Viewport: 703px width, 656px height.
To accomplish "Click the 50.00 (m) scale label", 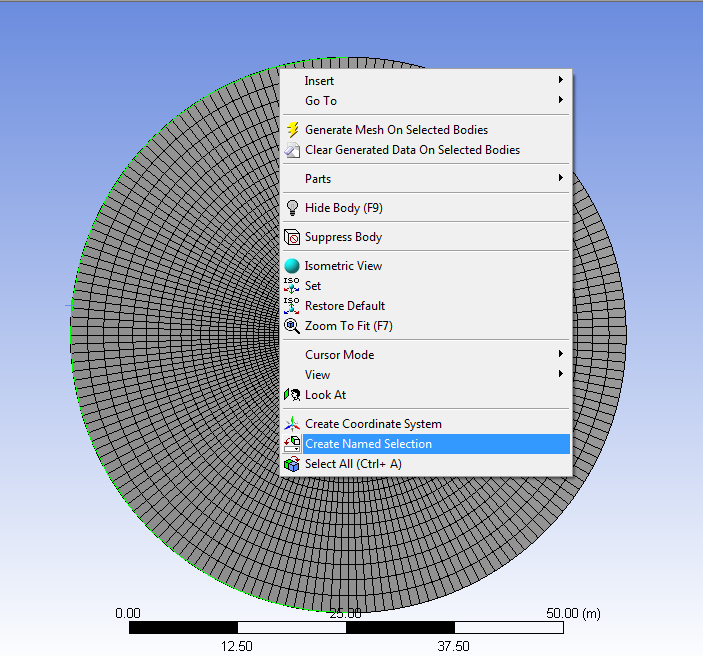I will 573,613.
